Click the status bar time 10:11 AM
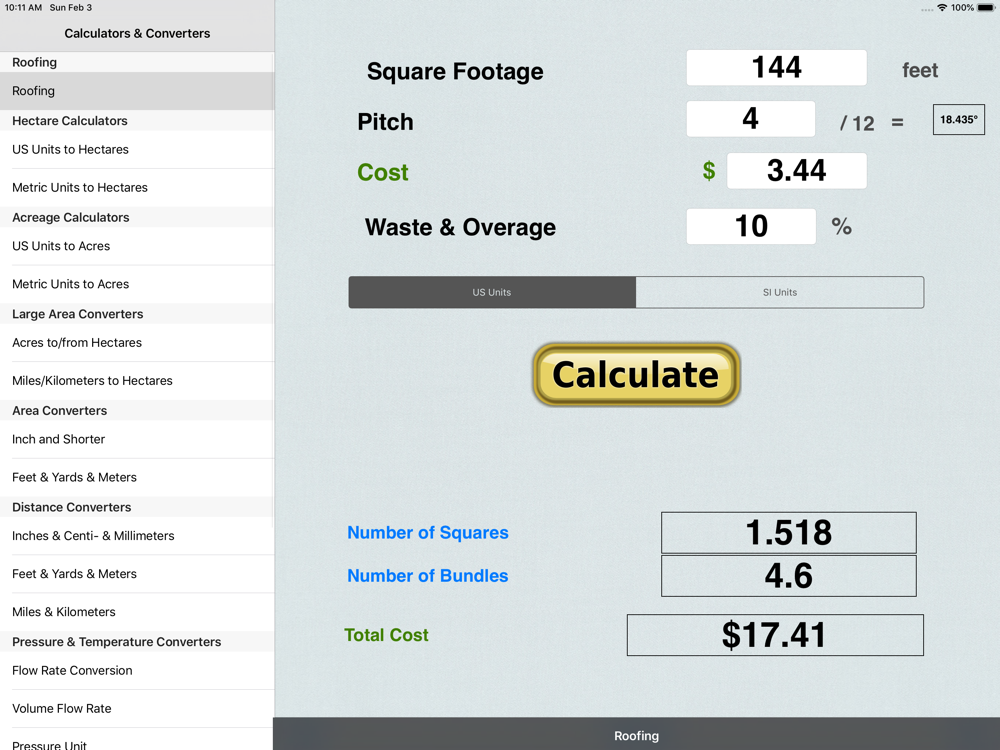This screenshot has width=1000, height=750. click(x=23, y=8)
